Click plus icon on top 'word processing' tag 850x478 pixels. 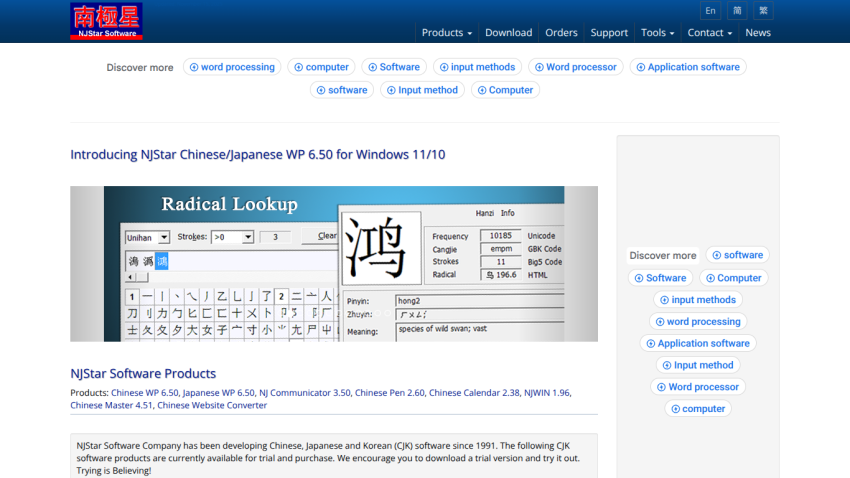[194, 67]
